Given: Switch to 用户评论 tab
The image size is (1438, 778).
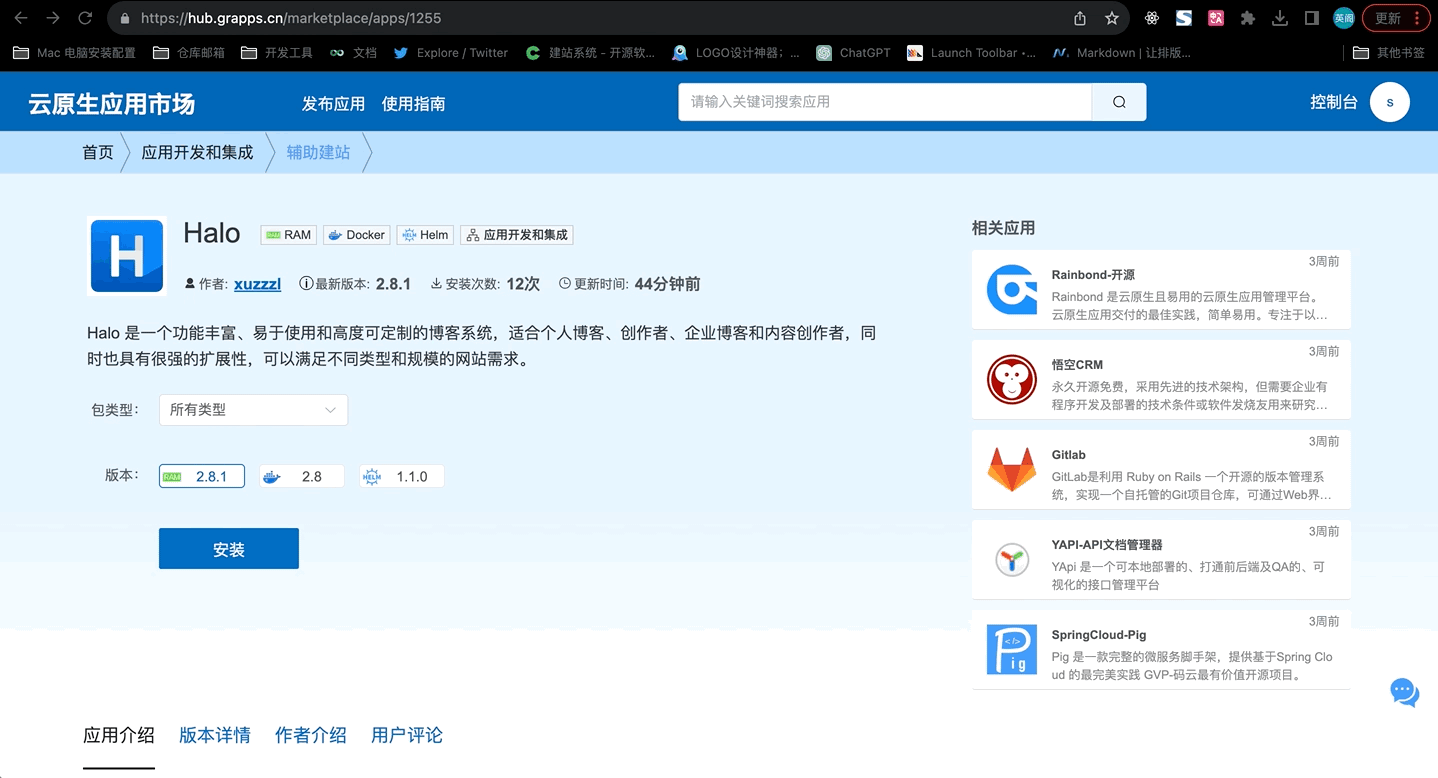Looking at the screenshot, I should [407, 735].
